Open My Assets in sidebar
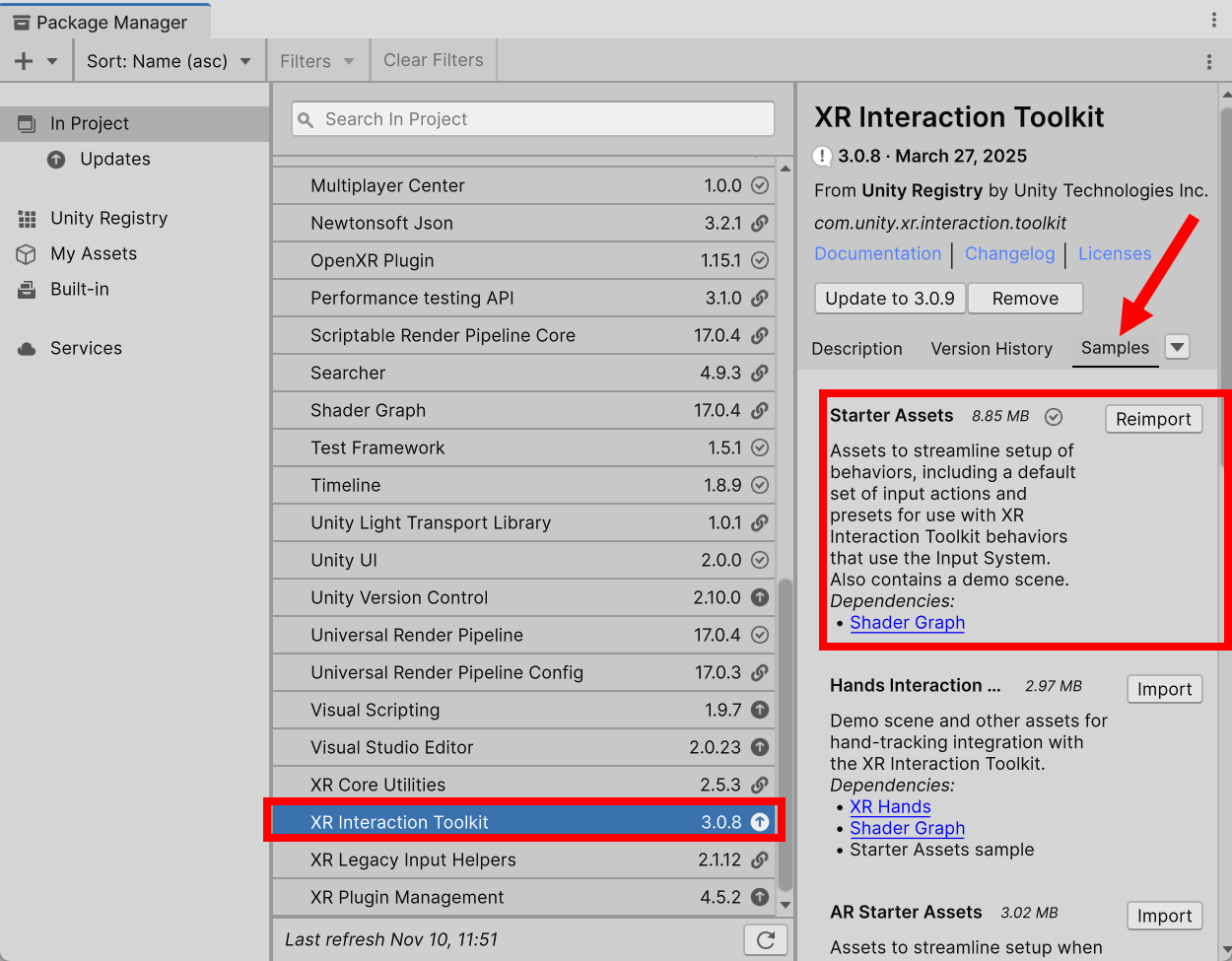 point(94,253)
